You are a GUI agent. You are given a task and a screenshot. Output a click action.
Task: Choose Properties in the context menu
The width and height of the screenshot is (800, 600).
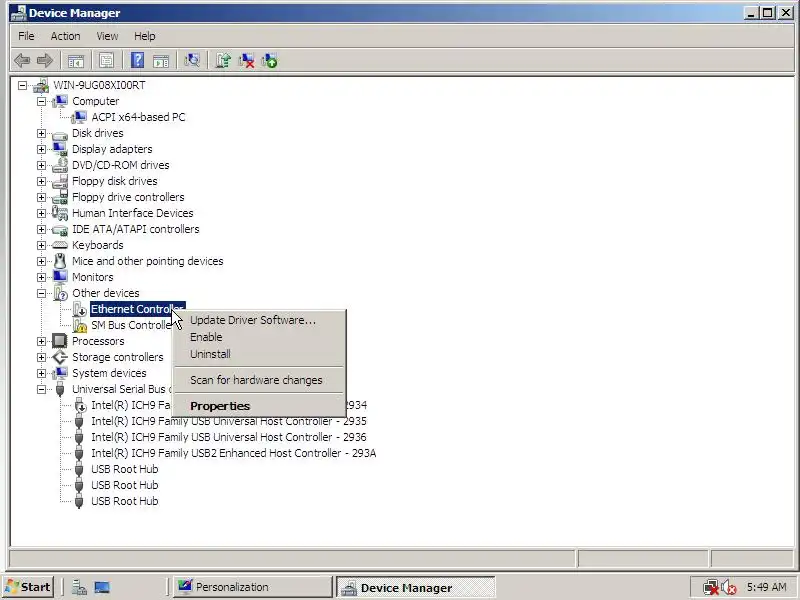(x=259, y=406)
